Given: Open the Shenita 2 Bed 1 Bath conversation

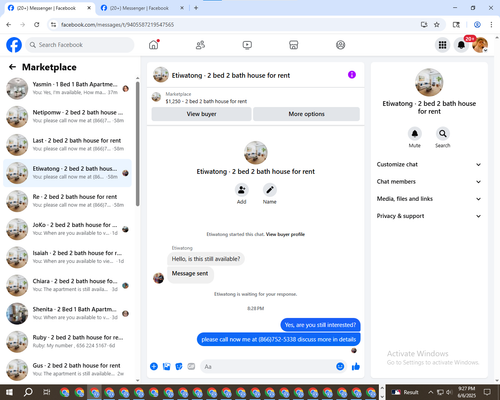Looking at the screenshot, I should [67, 313].
